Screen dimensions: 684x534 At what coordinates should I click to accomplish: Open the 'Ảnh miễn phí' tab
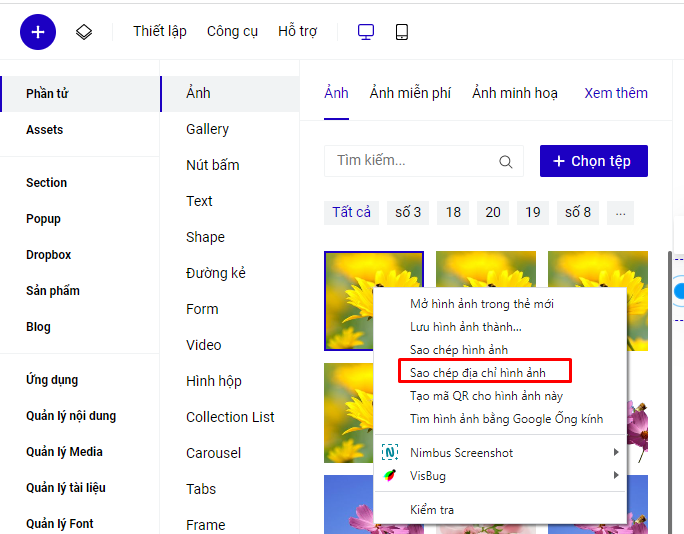click(410, 93)
